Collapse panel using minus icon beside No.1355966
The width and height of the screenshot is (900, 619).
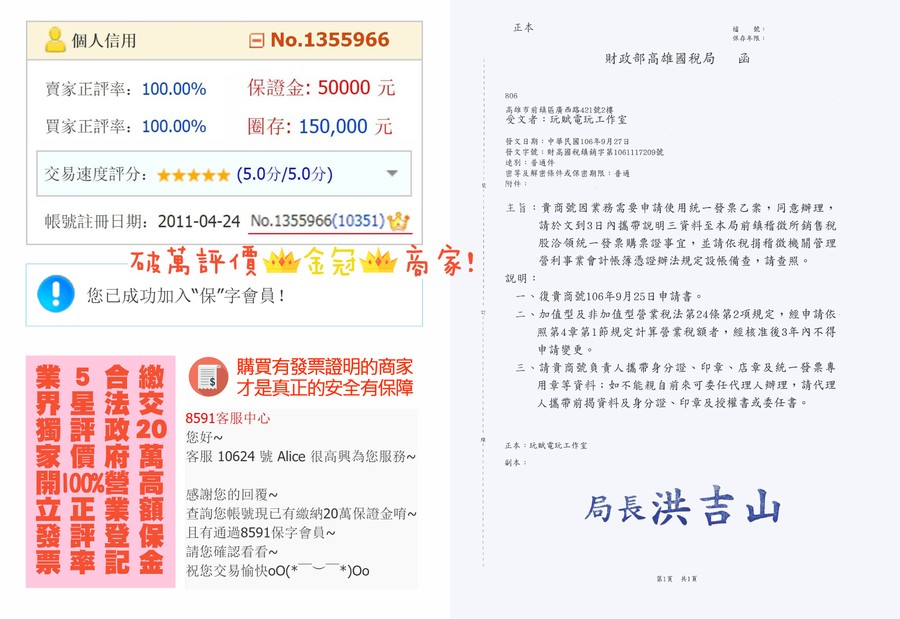click(256, 41)
